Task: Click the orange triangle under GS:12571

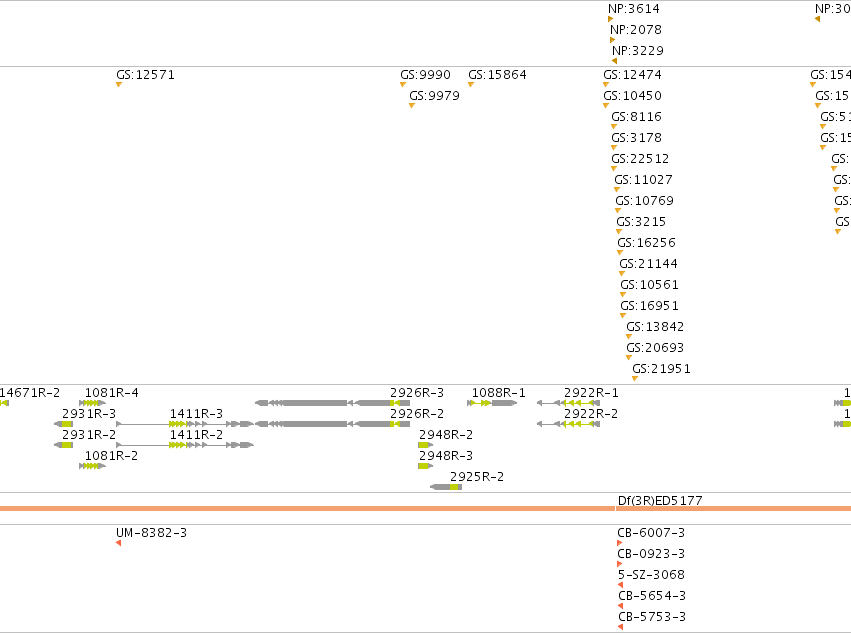Action: click(119, 85)
